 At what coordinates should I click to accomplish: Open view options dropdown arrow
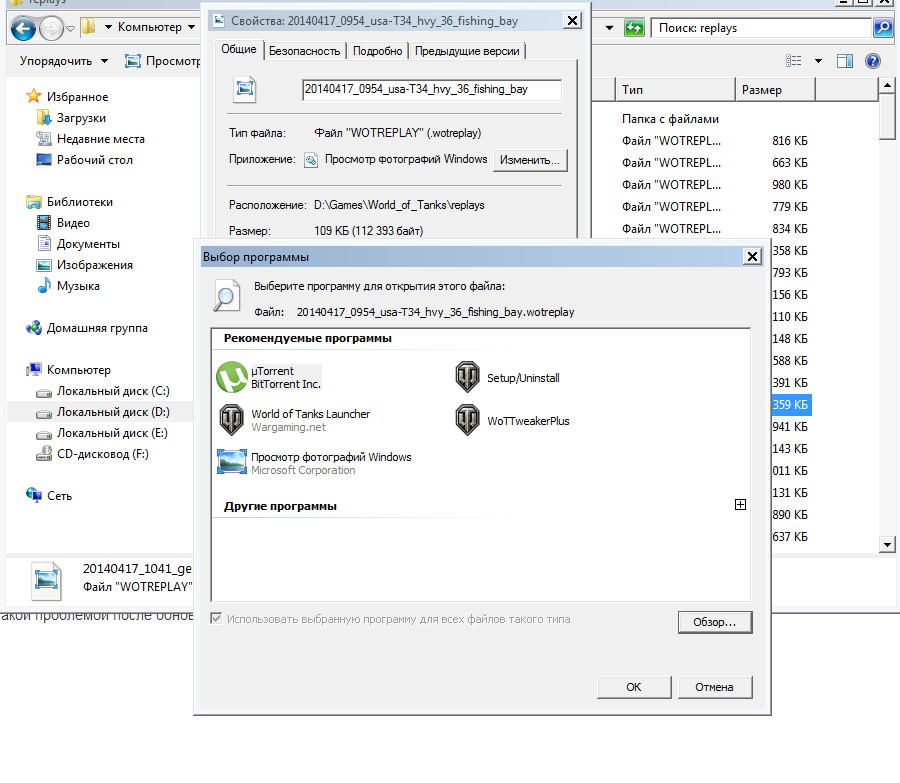pyautogui.click(x=818, y=61)
